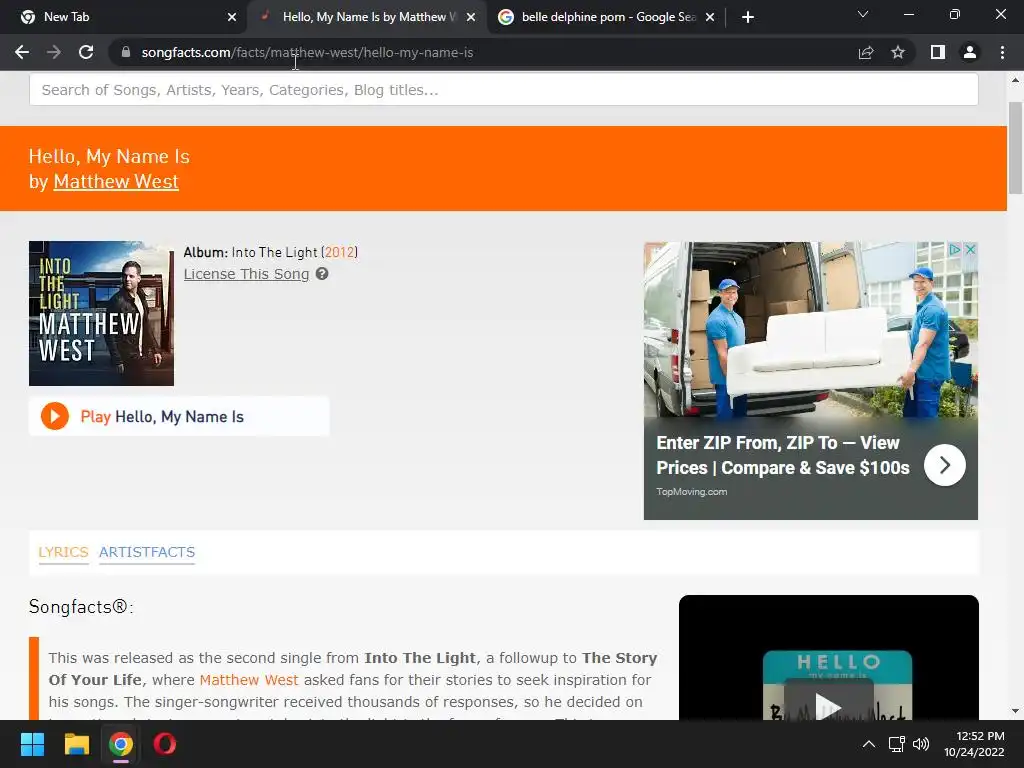Open Matthew West link in Songfacts paragraph
This screenshot has height=768, width=1024.
pos(249,680)
